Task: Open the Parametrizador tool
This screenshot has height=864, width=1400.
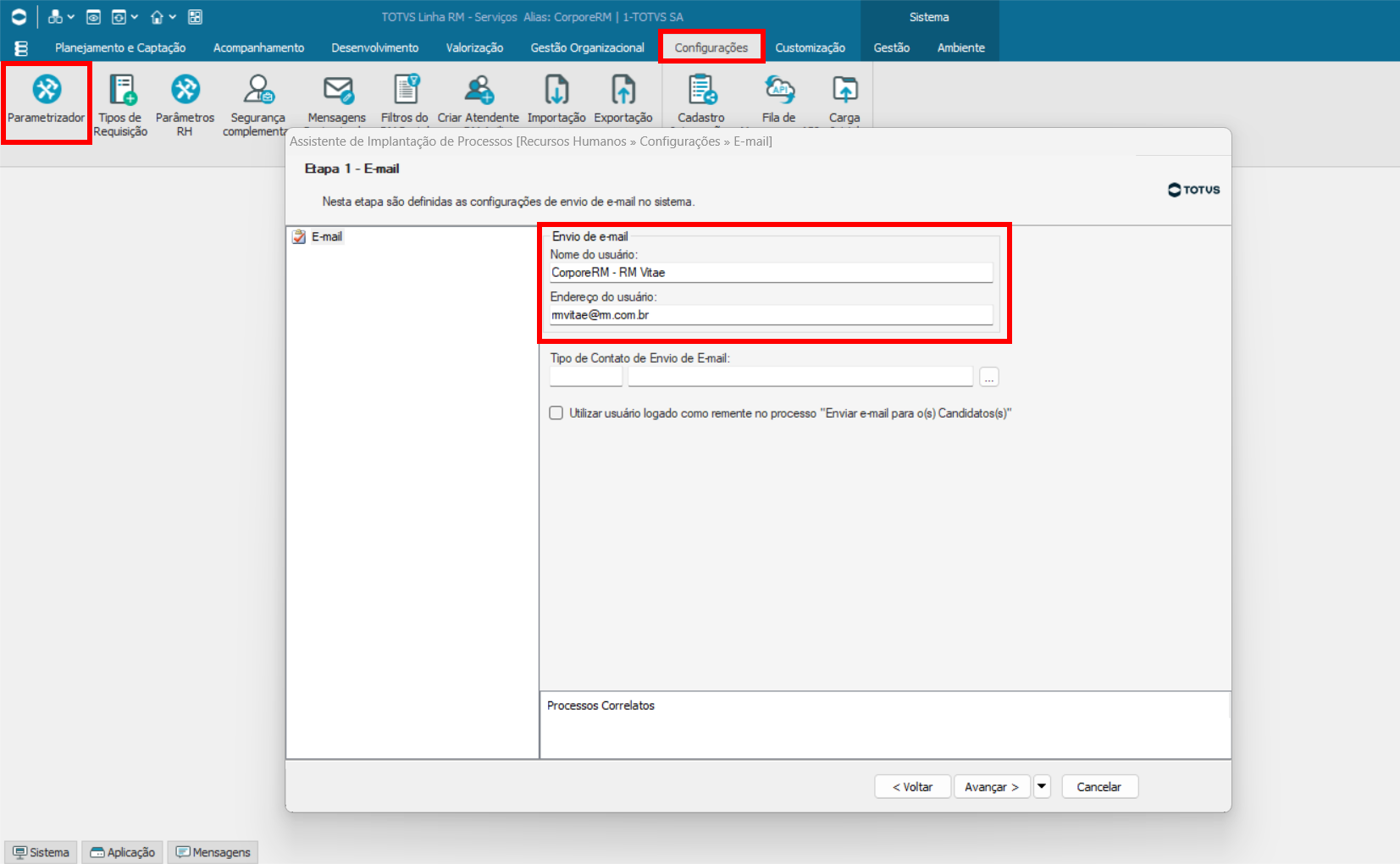Action: [x=47, y=101]
